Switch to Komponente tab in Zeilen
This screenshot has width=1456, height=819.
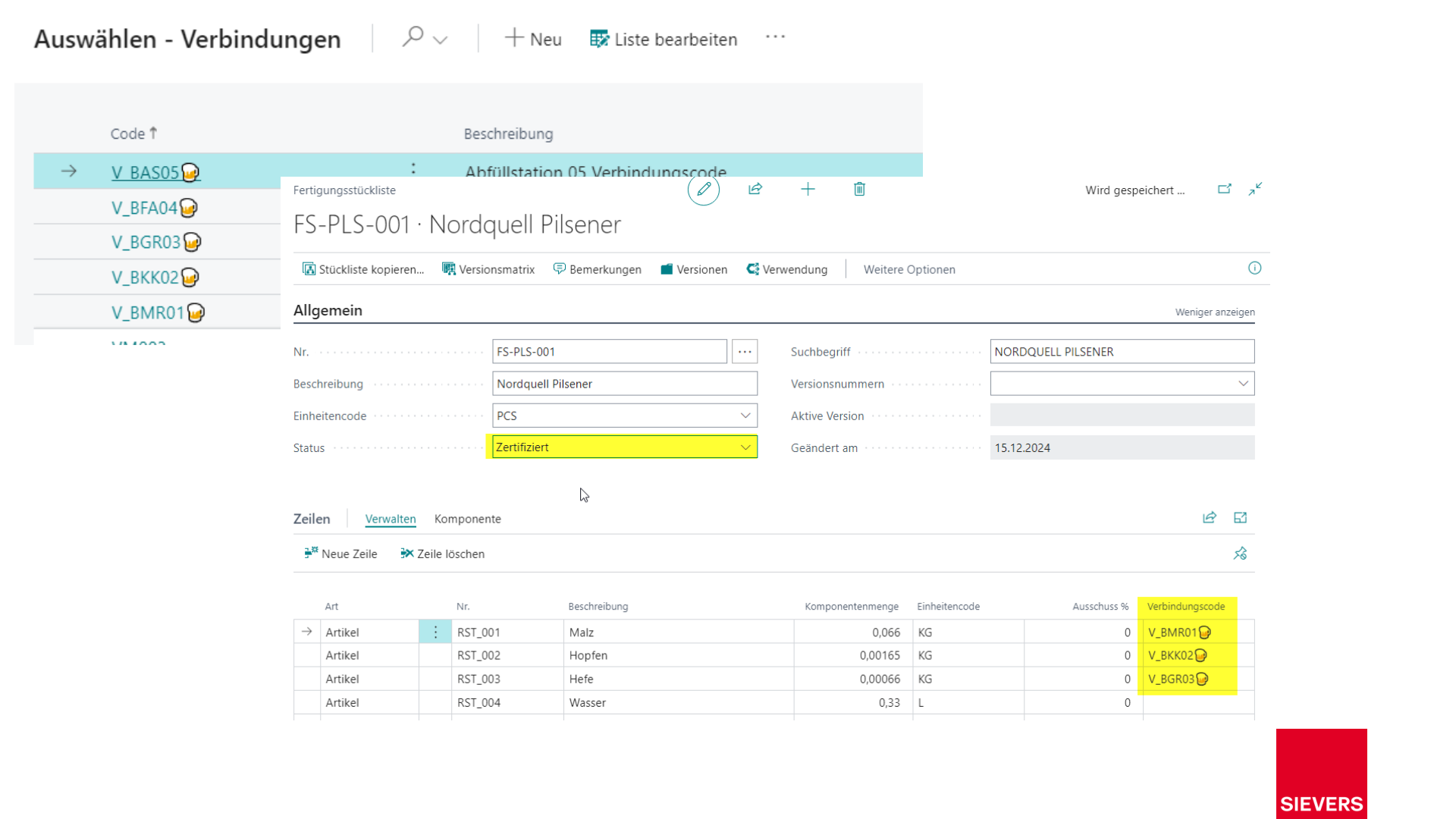[x=468, y=519]
